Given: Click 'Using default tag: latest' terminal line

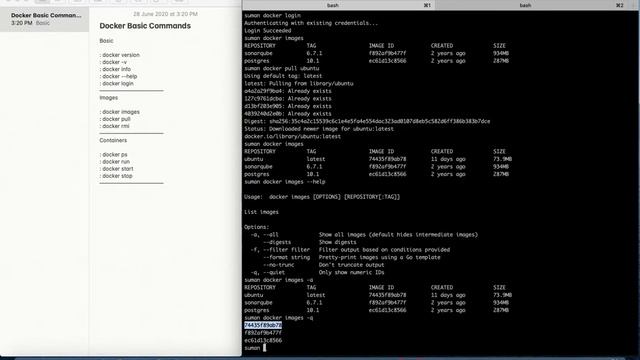Looking at the screenshot, I should point(283,76).
